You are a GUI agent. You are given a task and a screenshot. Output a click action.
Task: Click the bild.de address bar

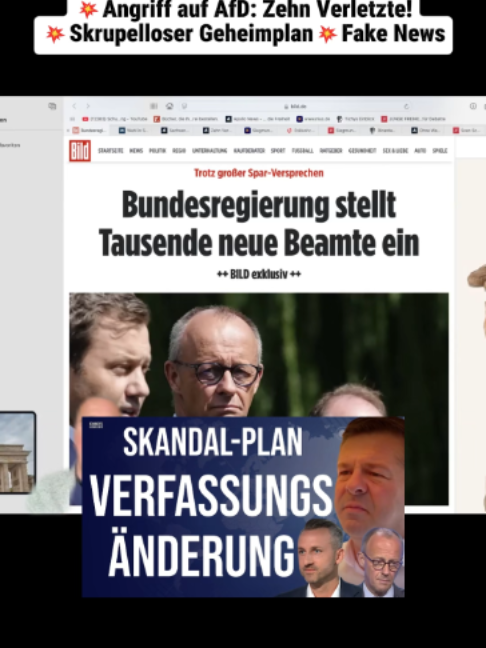[x=295, y=107]
